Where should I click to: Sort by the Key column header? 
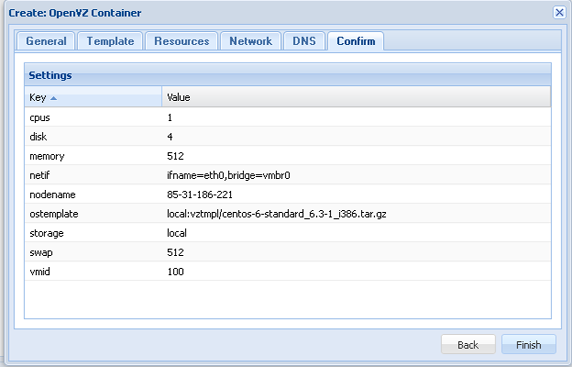(x=93, y=97)
